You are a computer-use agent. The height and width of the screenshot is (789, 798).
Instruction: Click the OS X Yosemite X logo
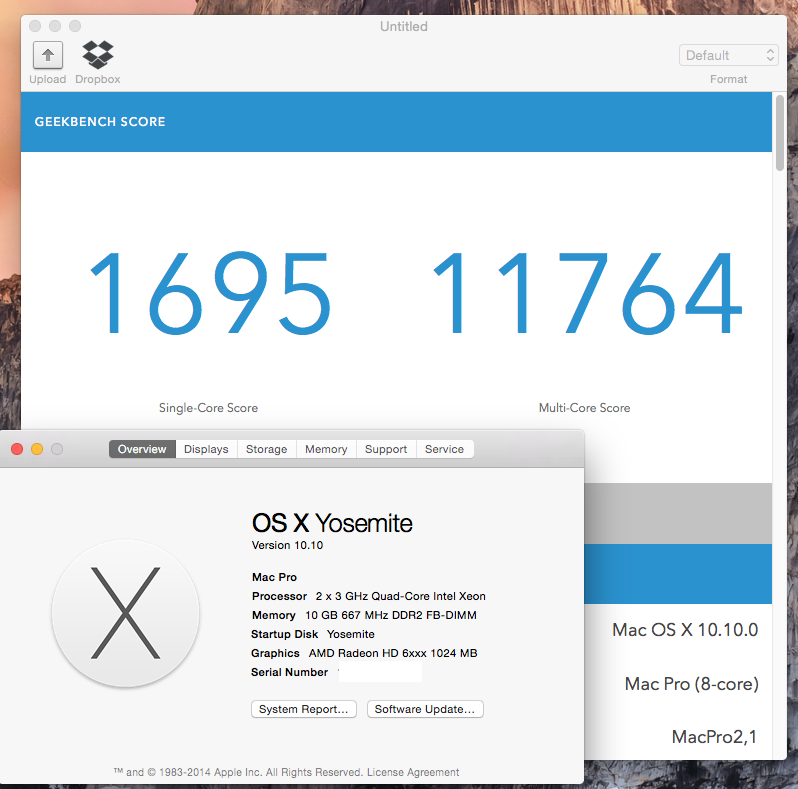point(126,613)
